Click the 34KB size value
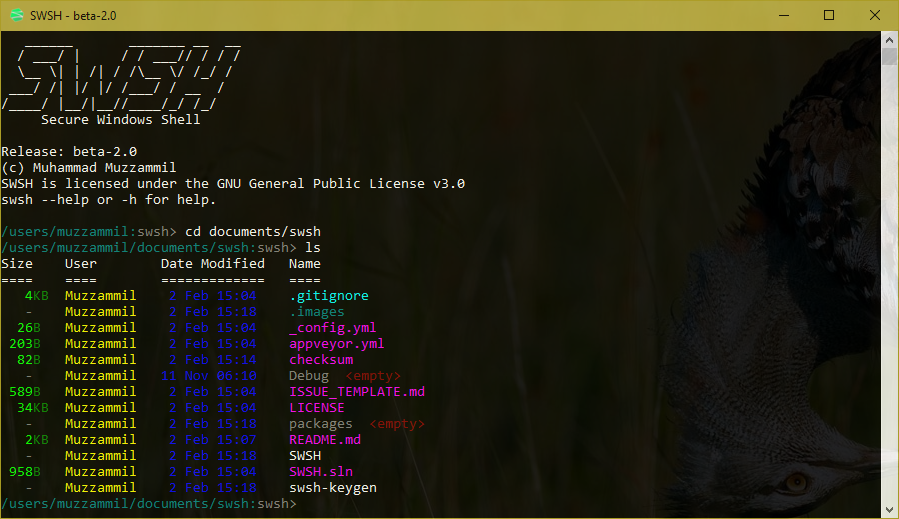 [33, 408]
